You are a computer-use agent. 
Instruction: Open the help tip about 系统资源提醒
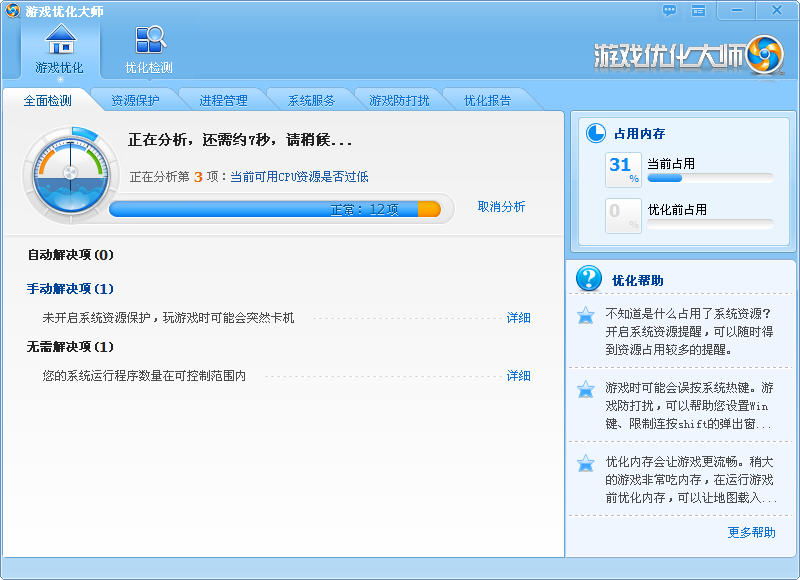(689, 332)
